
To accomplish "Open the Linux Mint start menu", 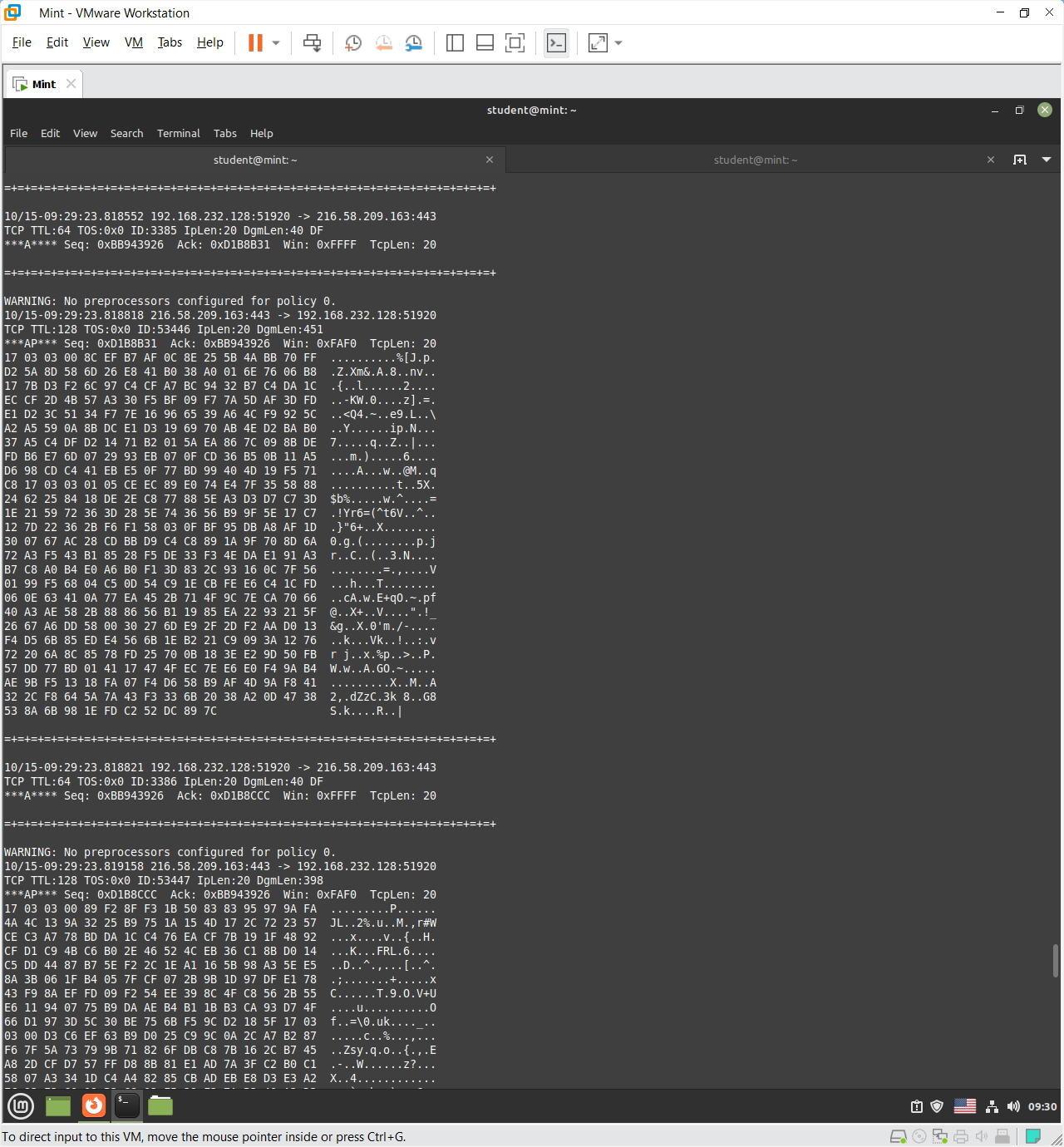I will point(21,1105).
